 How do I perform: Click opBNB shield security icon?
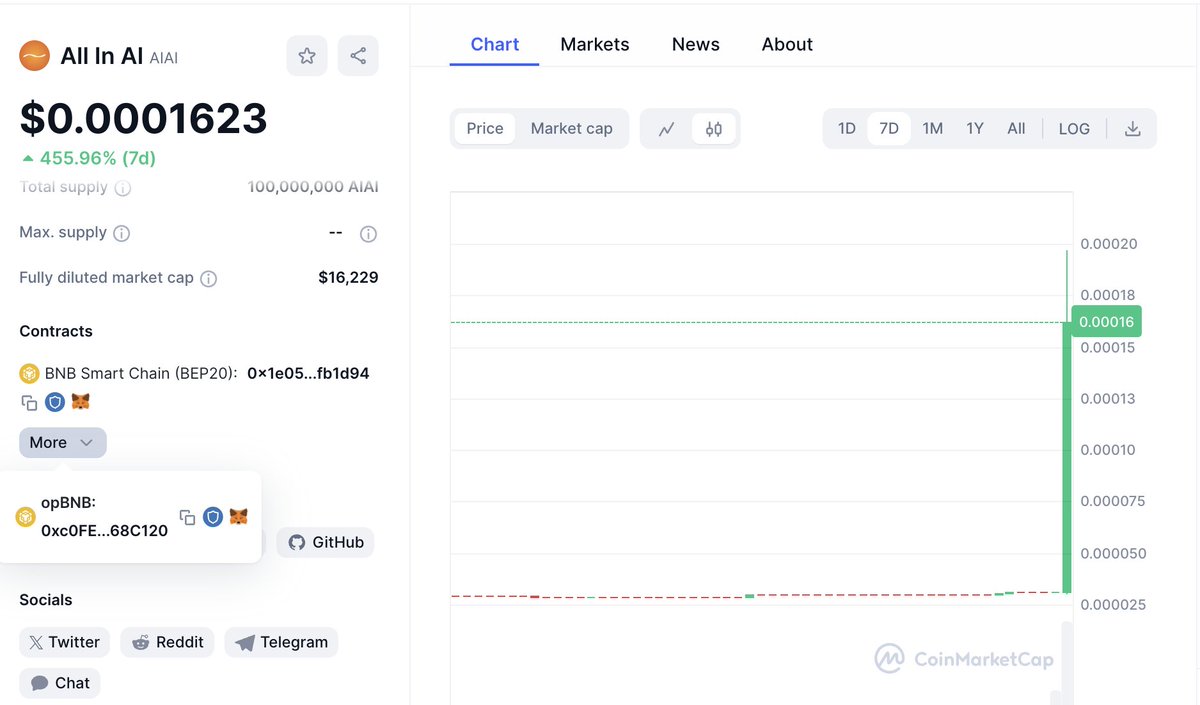click(x=213, y=517)
